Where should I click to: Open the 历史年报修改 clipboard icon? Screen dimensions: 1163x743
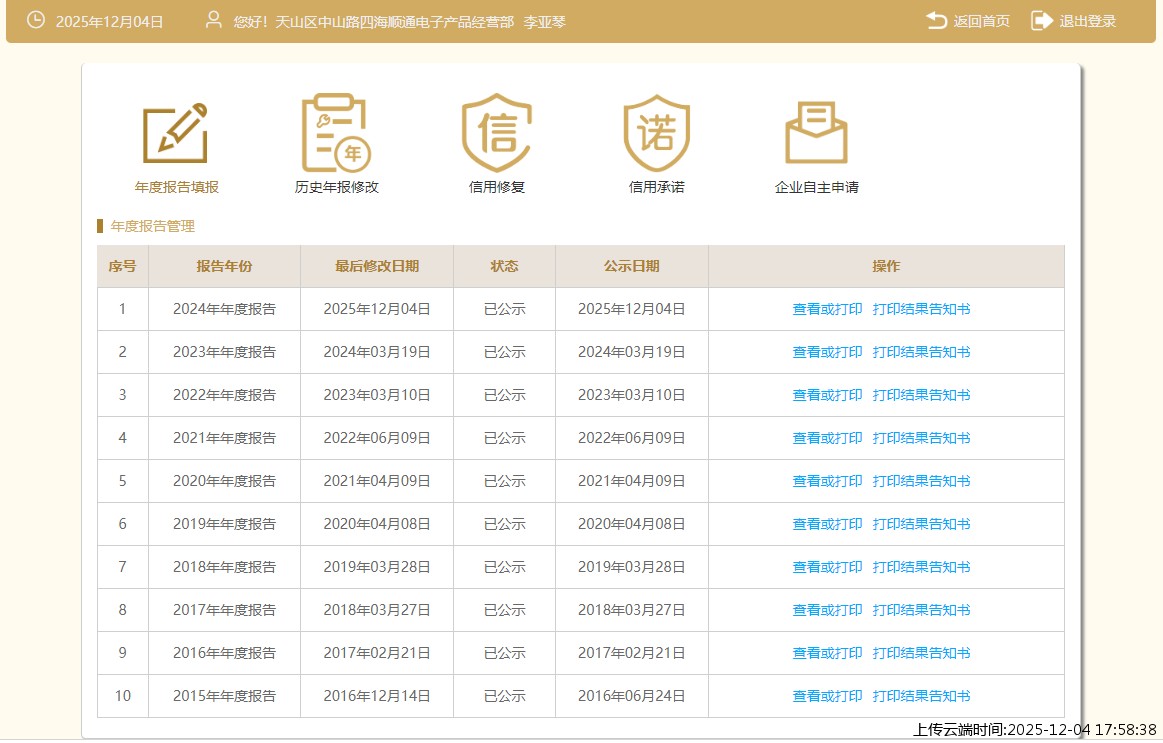pyautogui.click(x=336, y=133)
